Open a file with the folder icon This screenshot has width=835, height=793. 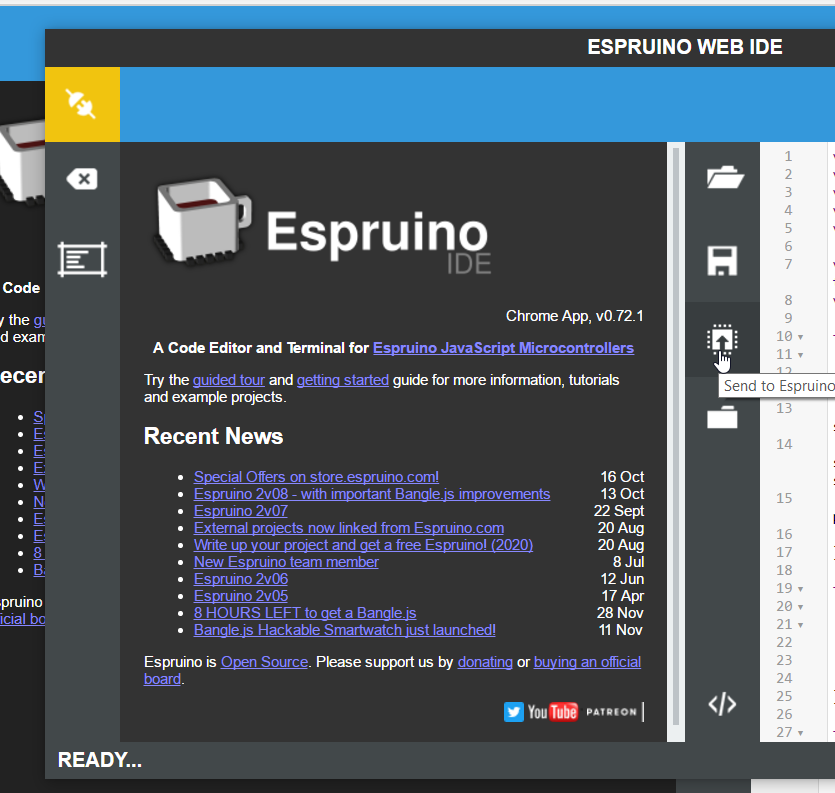pyautogui.click(x=723, y=177)
